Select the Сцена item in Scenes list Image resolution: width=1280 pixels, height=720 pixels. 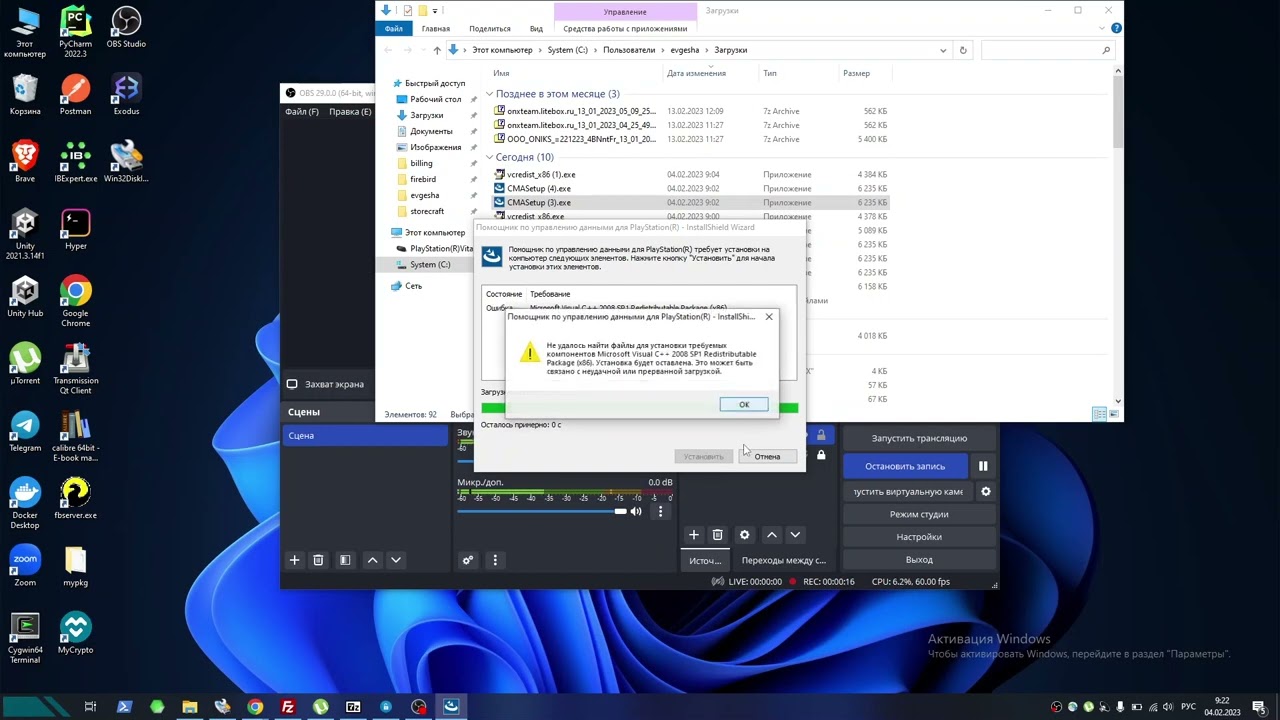[365, 436]
